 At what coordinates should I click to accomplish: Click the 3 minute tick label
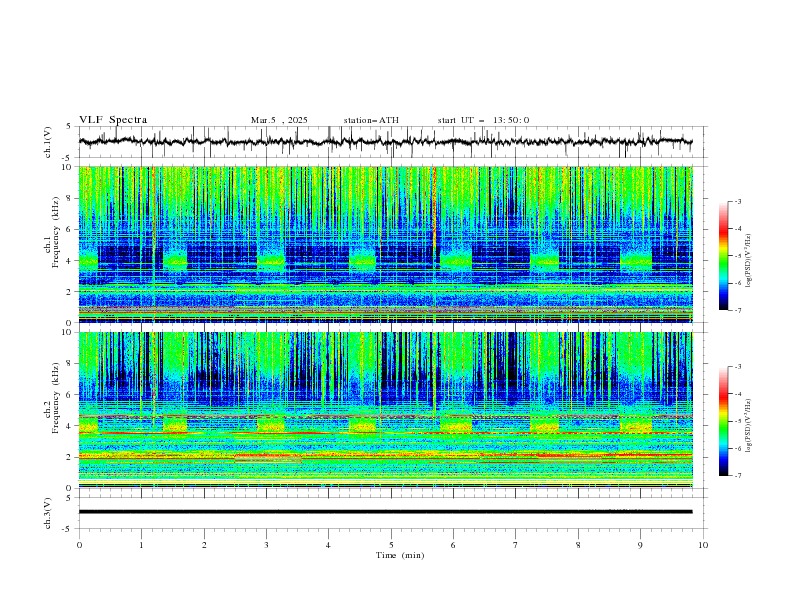pyautogui.click(x=266, y=545)
